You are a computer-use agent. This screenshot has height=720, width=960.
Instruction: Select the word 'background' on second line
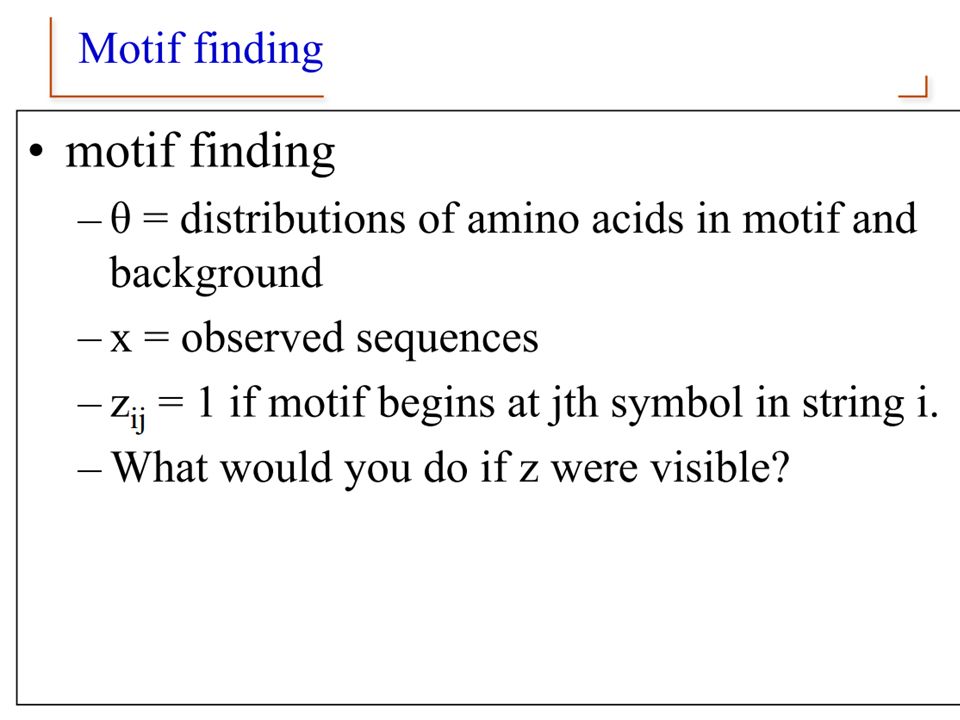[x=216, y=273]
